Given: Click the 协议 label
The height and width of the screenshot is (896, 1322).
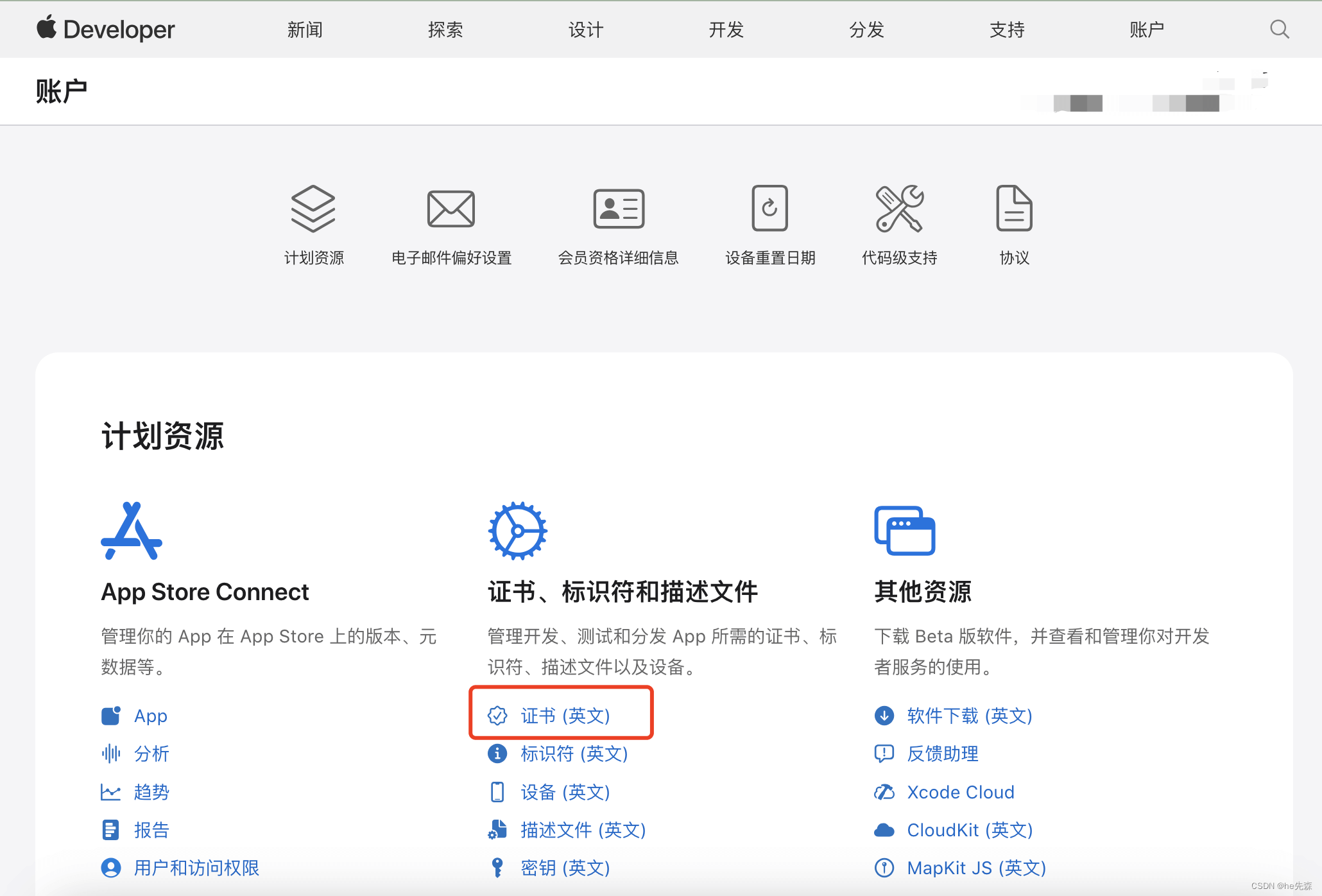Looking at the screenshot, I should [1014, 258].
